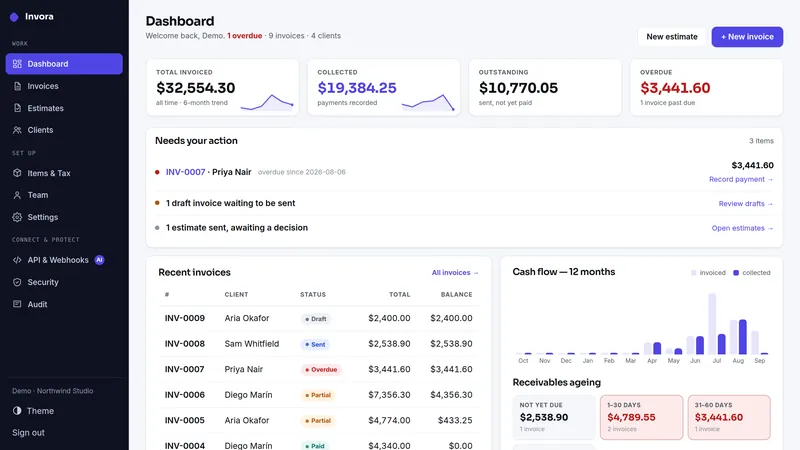This screenshot has width=800, height=450.
Task: Click the $4,356.30 balance cell
Action: click(451, 395)
